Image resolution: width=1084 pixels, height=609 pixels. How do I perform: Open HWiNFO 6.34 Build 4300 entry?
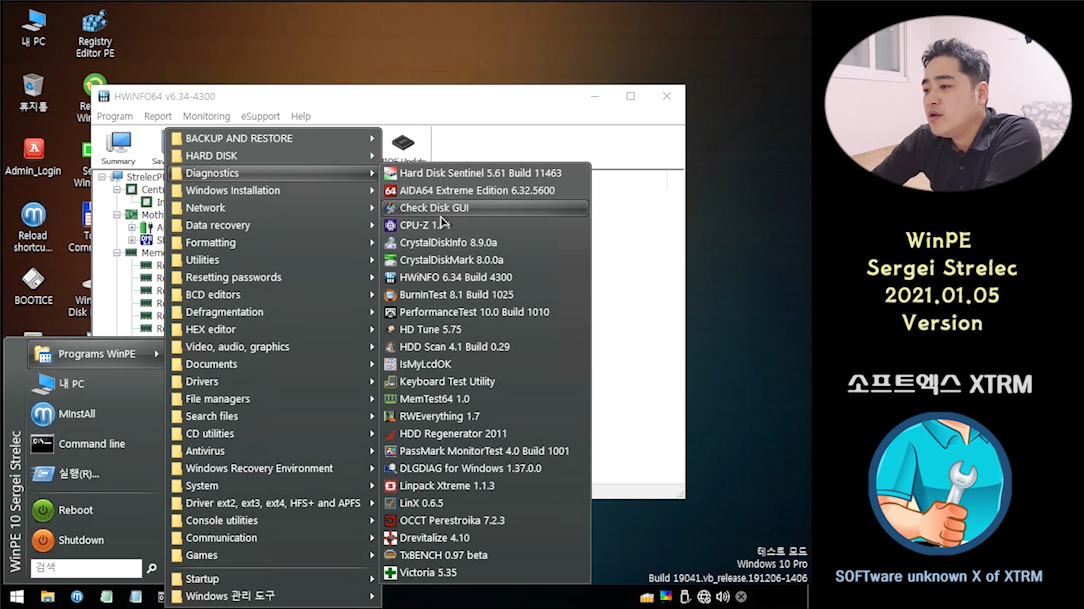click(x=485, y=277)
